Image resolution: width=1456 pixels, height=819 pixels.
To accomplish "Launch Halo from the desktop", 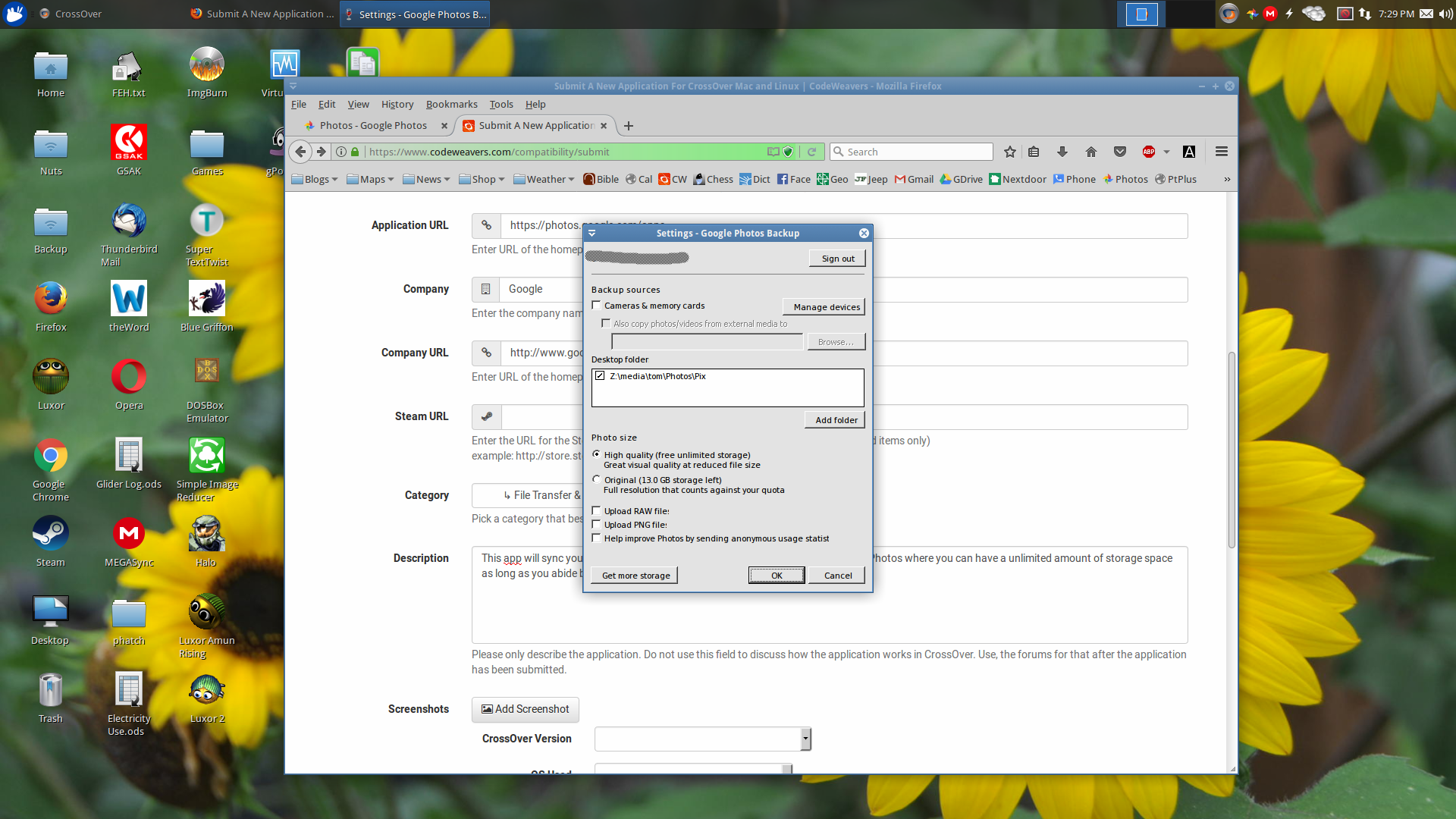I will (x=206, y=541).
